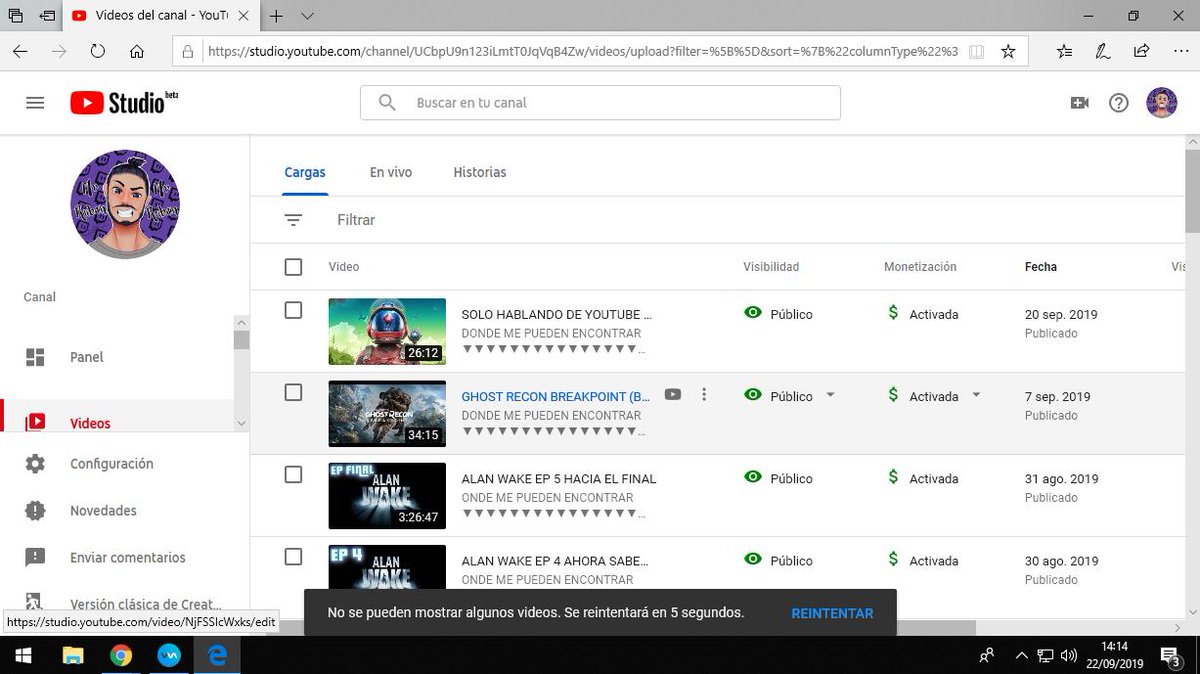Viewport: 1200px width, 674px height.
Task: Click the Visibilidad column header
Action: pos(771,267)
